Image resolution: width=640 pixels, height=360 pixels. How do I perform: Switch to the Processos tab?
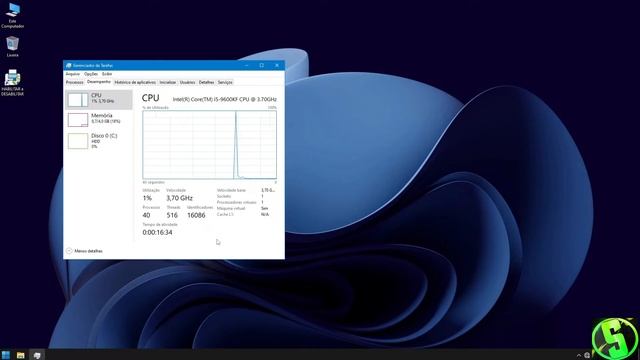tap(75, 82)
